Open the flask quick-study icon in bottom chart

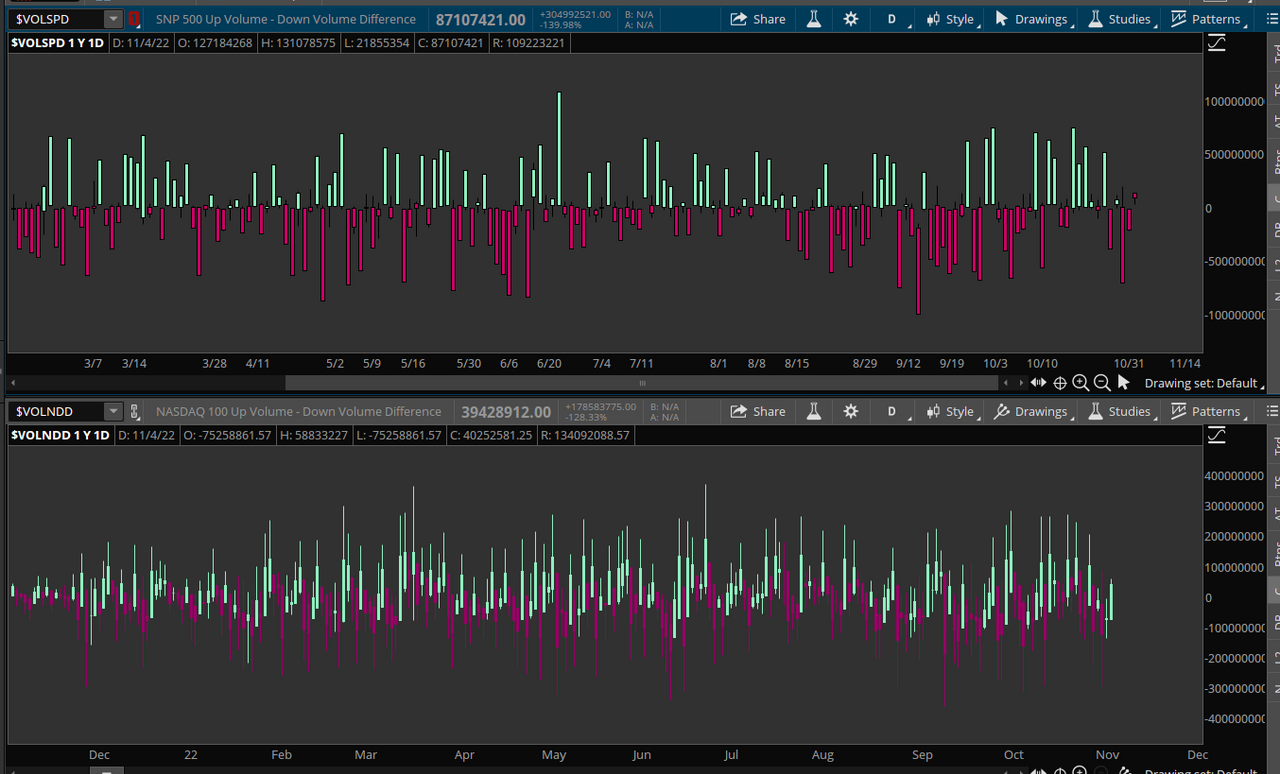pyautogui.click(x=814, y=411)
